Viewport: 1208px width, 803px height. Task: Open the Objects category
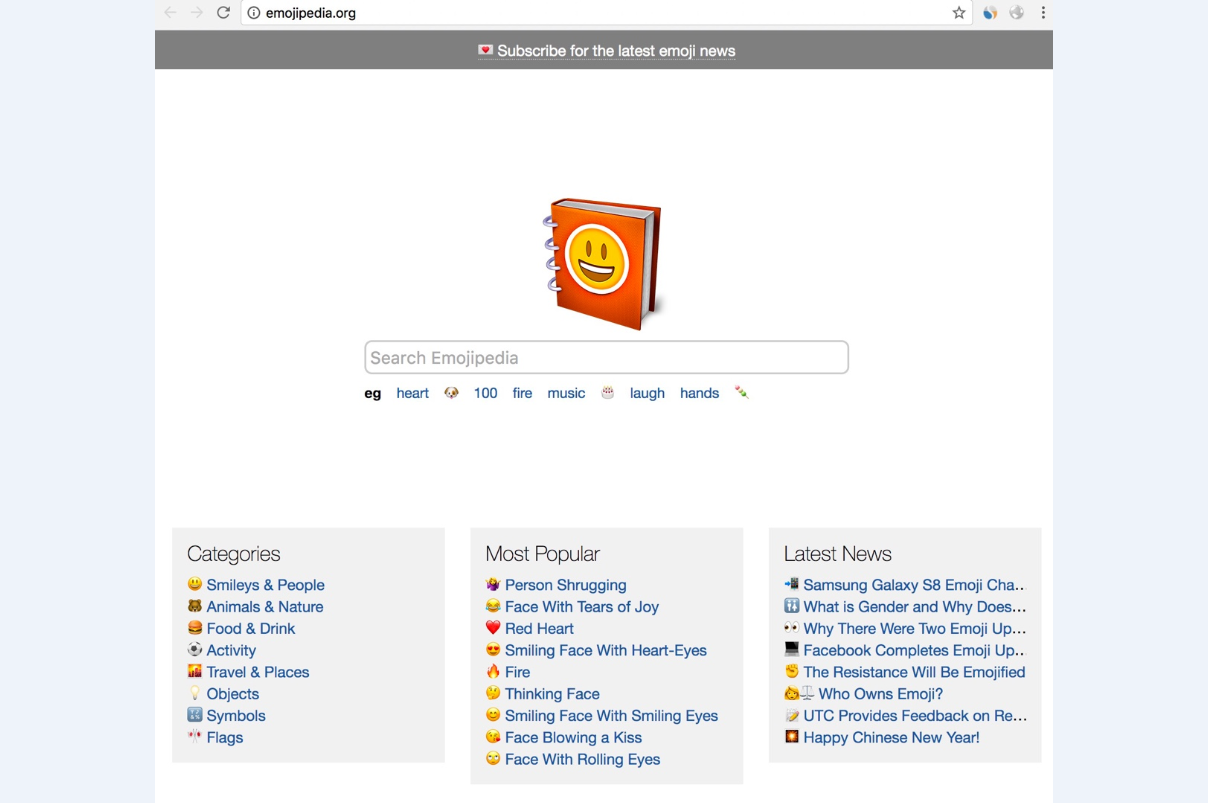coord(233,694)
